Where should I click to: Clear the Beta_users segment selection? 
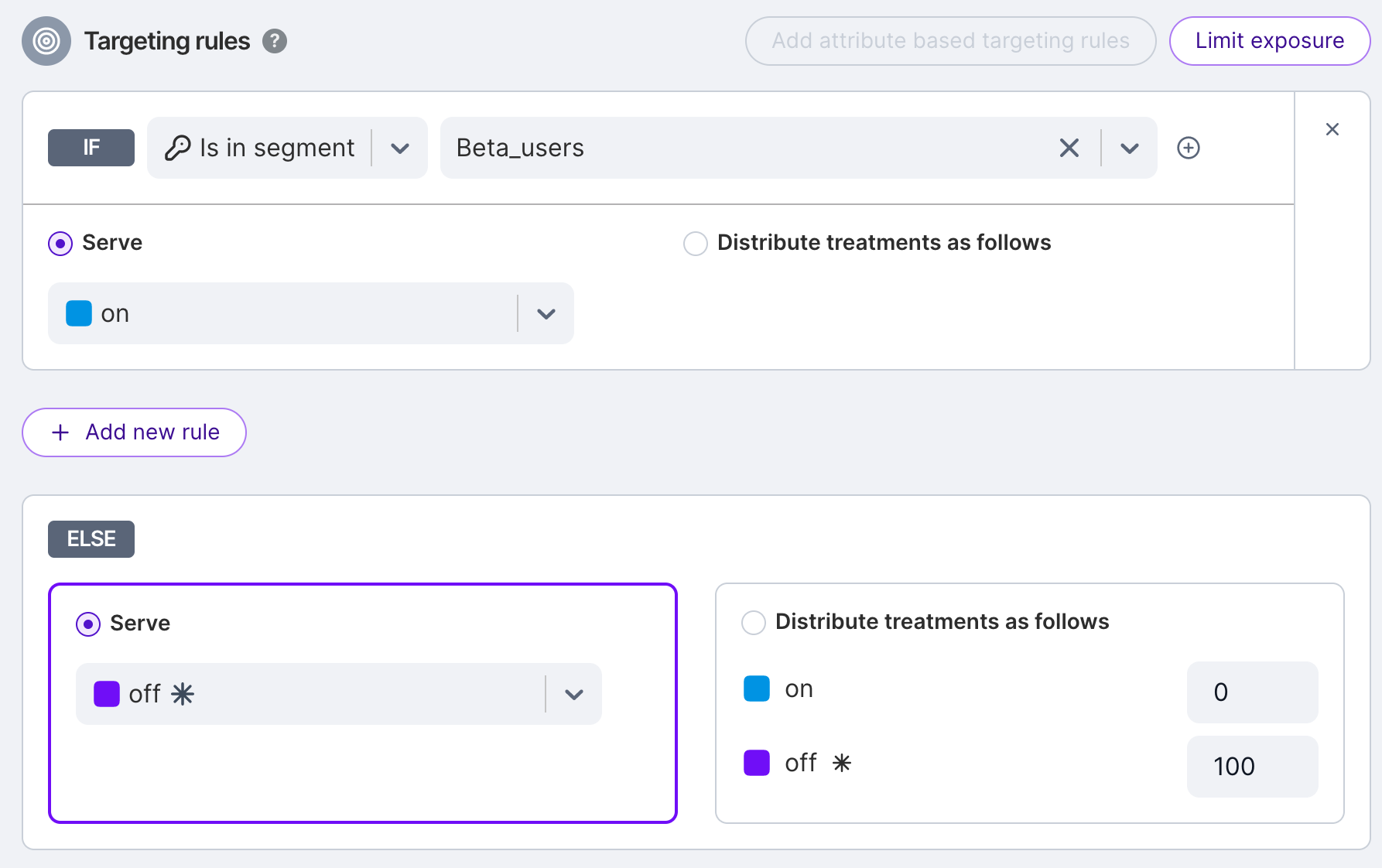point(1069,148)
